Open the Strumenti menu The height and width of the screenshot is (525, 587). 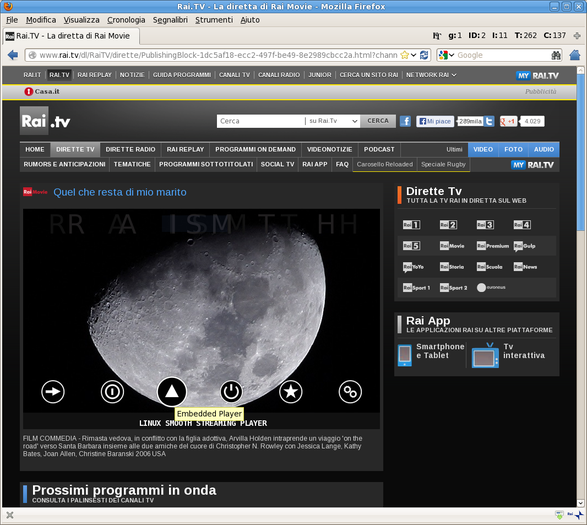(x=214, y=20)
